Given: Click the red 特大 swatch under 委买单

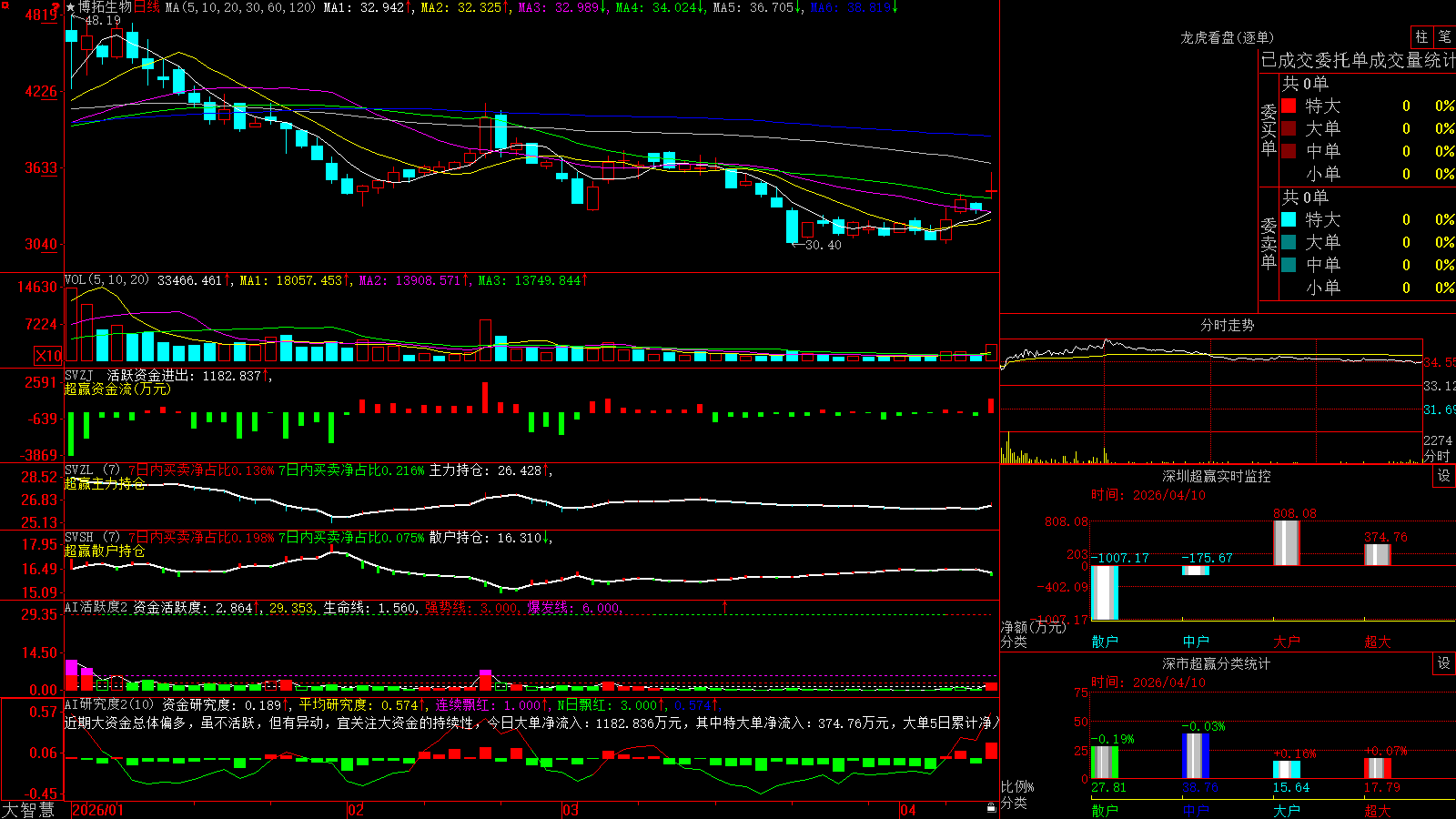Looking at the screenshot, I should pyautogui.click(x=1289, y=106).
